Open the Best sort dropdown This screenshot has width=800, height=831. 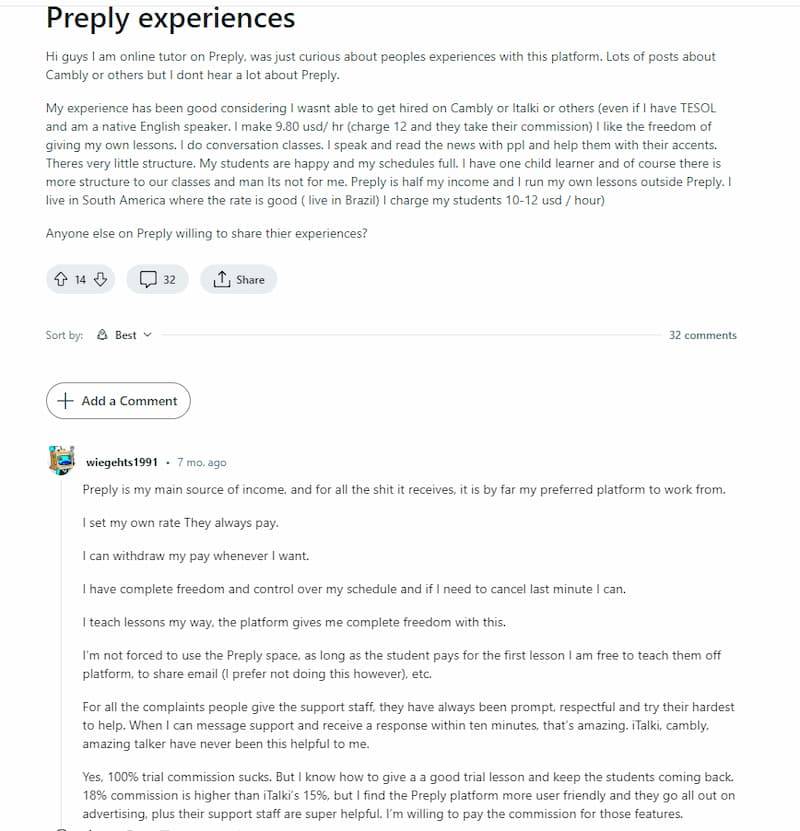(125, 335)
